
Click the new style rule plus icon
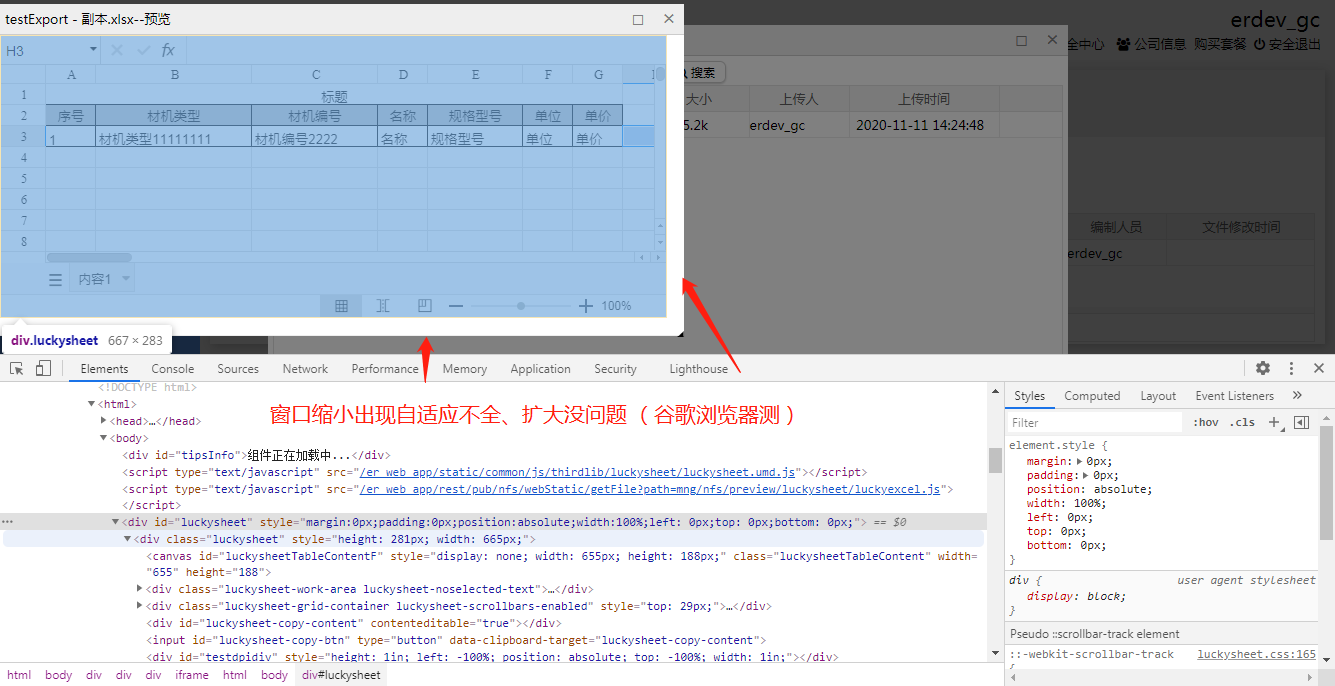(1275, 422)
